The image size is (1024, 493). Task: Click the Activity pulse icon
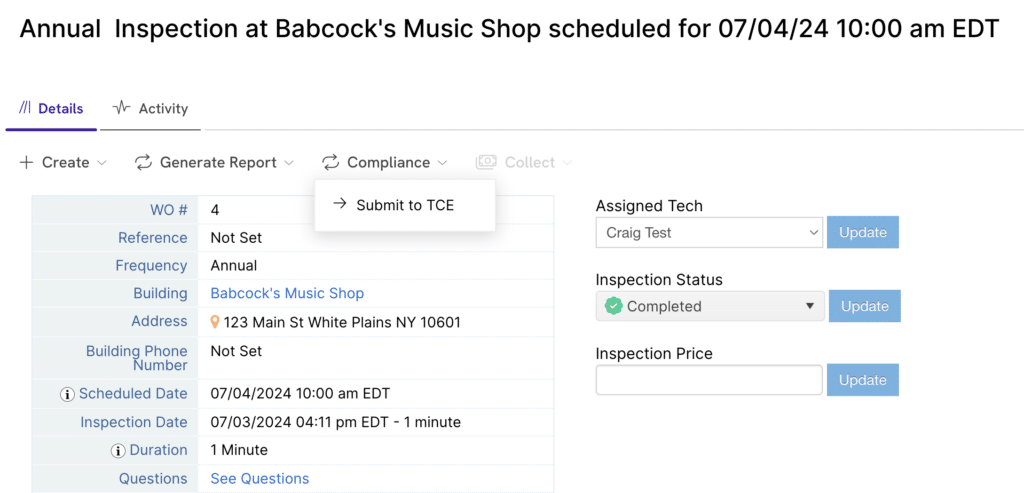point(121,108)
